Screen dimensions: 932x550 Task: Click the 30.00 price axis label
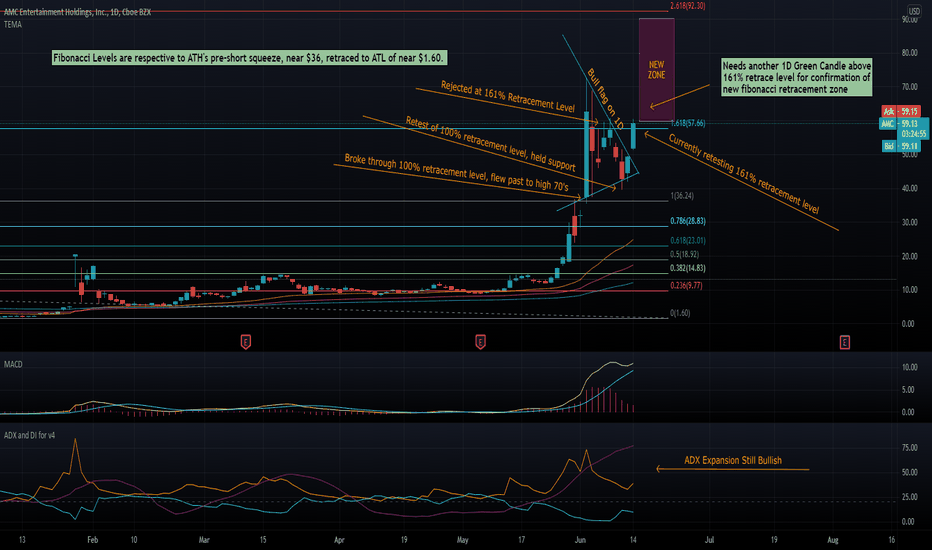point(909,222)
